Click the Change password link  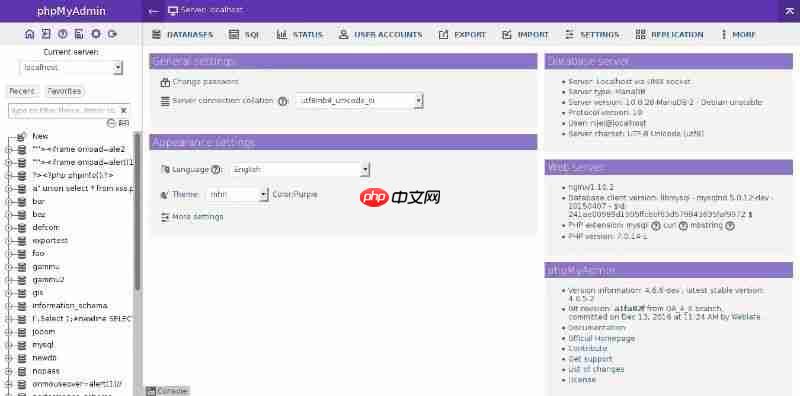205,82
